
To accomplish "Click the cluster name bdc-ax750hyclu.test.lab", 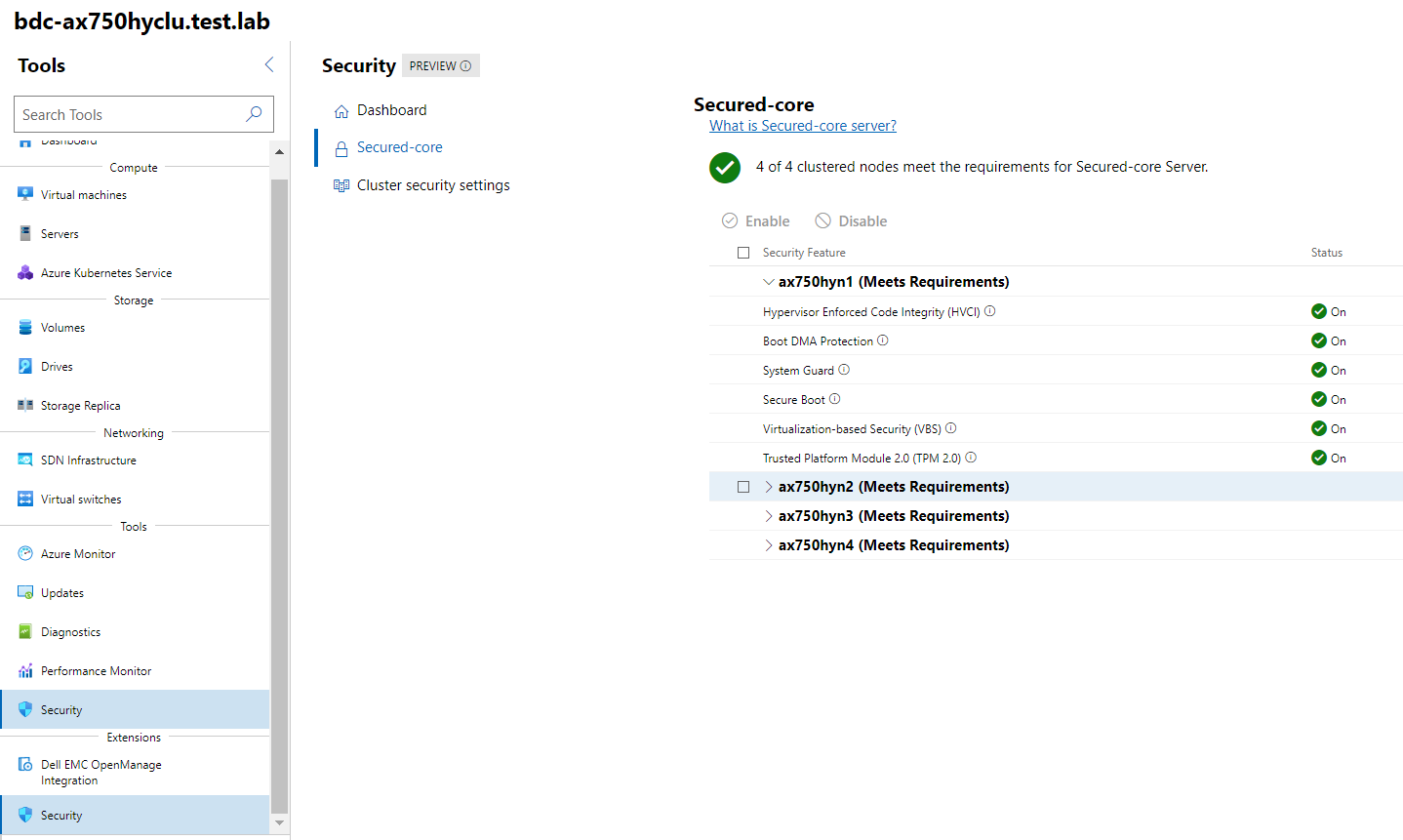I will [142, 21].
